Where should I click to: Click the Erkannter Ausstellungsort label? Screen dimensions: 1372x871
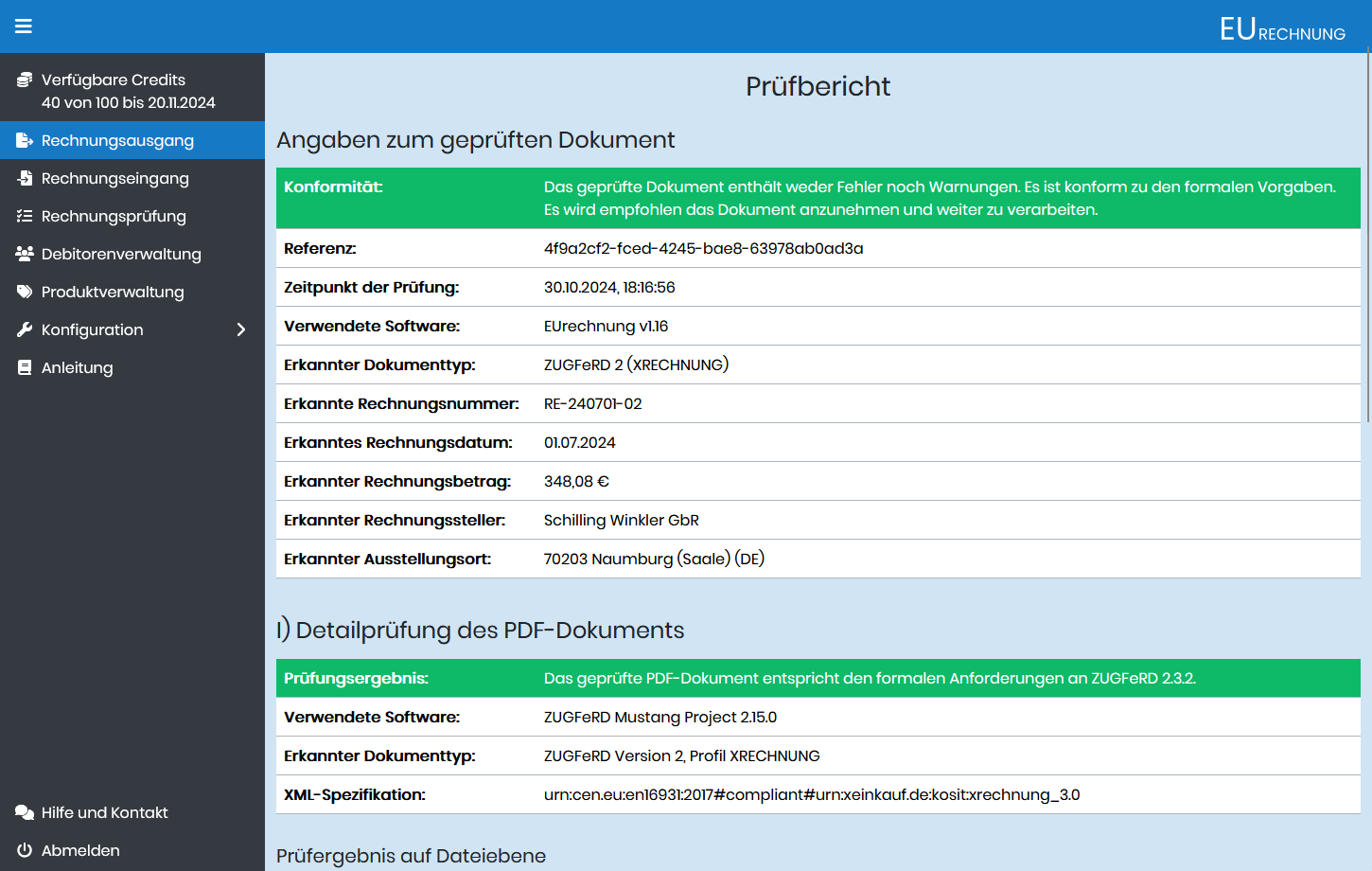coord(387,559)
